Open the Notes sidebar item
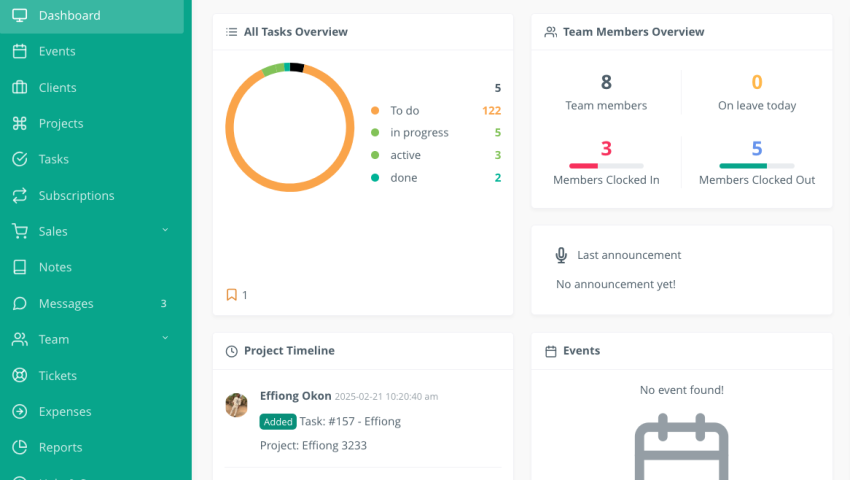850x480 pixels. tap(55, 268)
